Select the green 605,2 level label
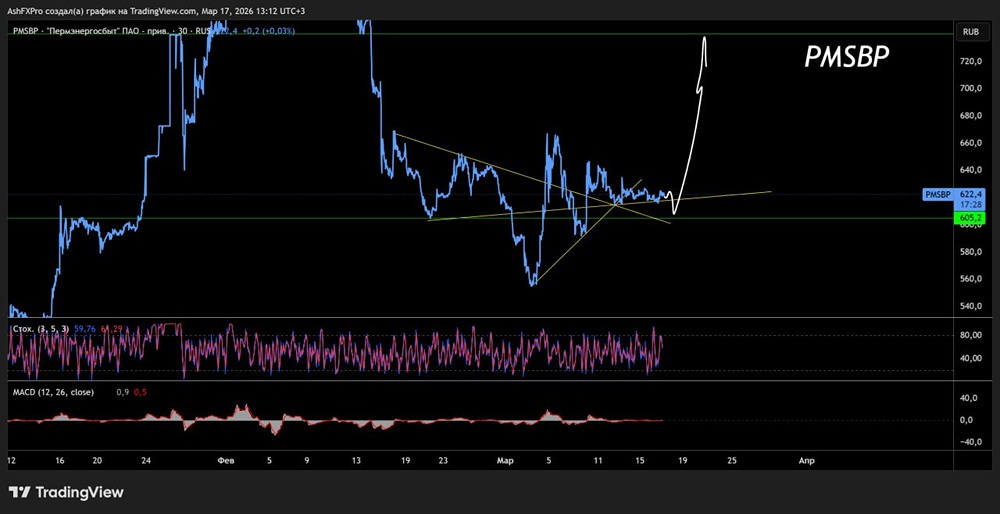 (970, 218)
